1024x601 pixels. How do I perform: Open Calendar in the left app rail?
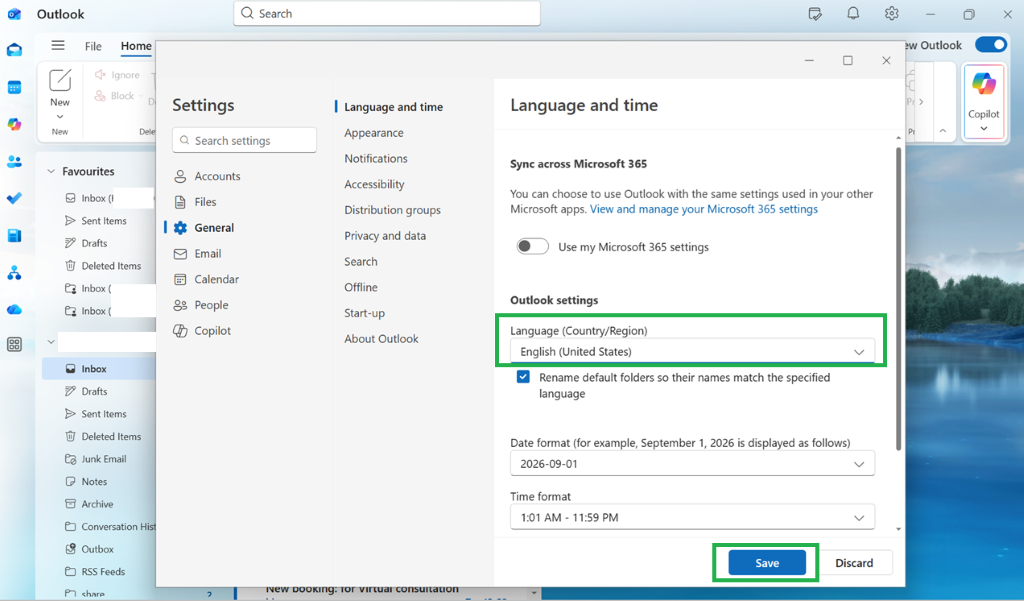click(x=14, y=88)
